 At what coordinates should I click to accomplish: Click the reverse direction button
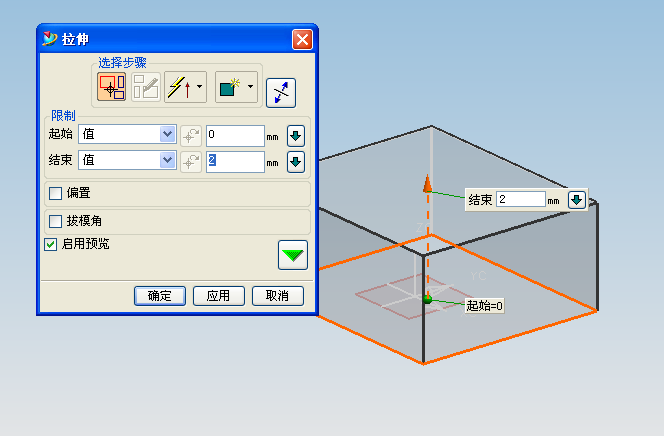pyautogui.click(x=281, y=93)
